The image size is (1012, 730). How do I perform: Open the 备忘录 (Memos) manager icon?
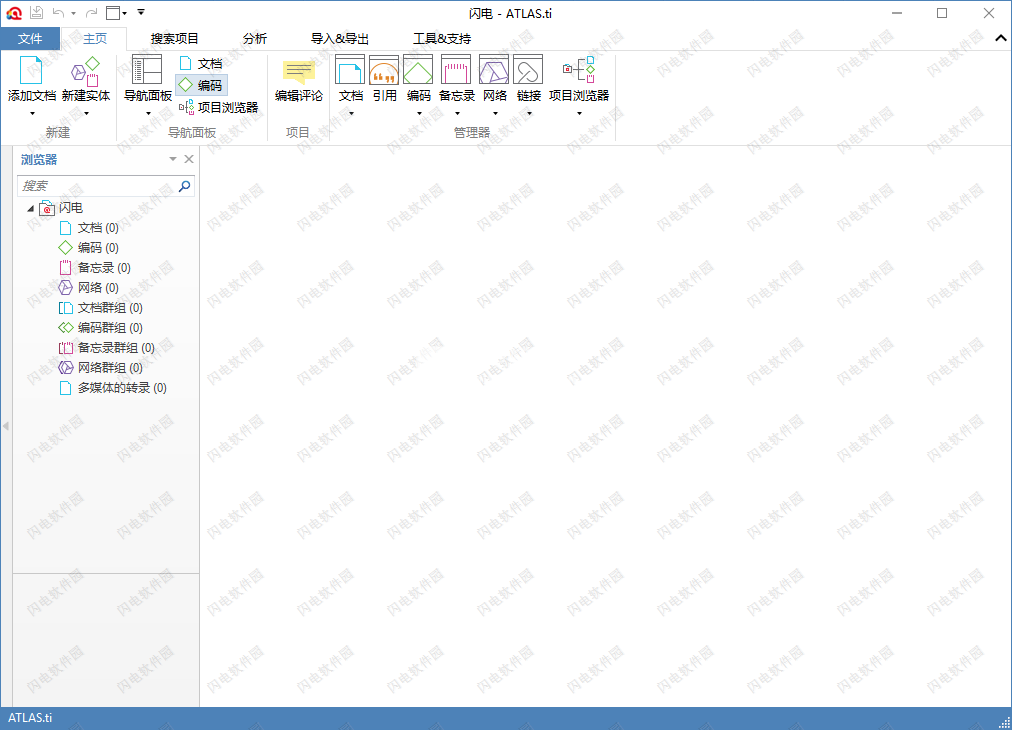tap(456, 70)
